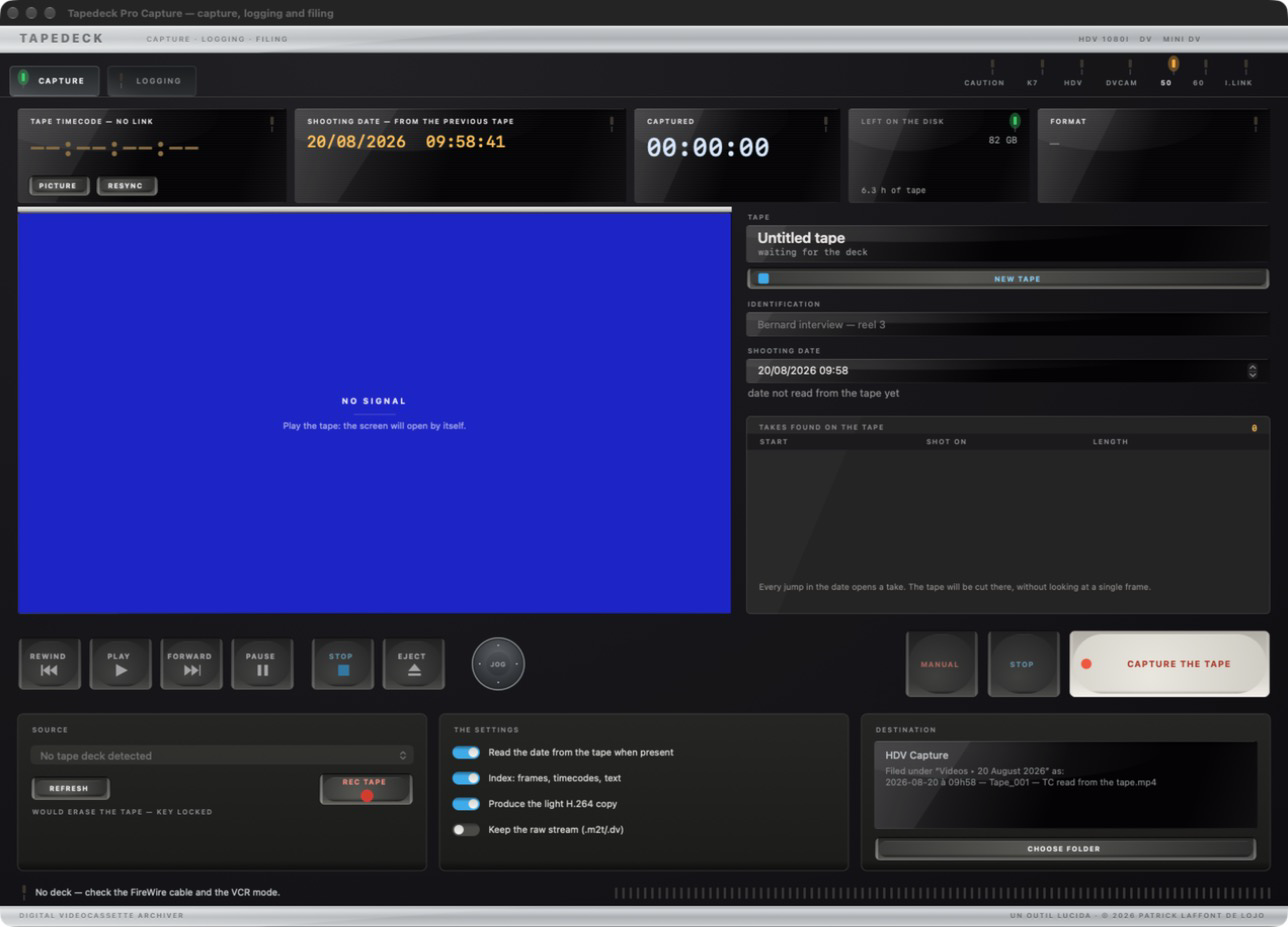Hit the Stop button with the blue square
This screenshot has width=1288, height=927.
(x=342, y=664)
